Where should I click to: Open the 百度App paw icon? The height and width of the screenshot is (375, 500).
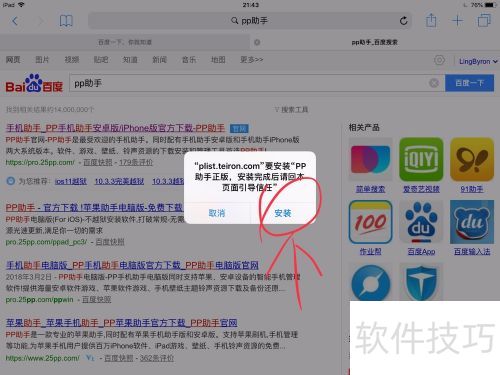tap(421, 222)
